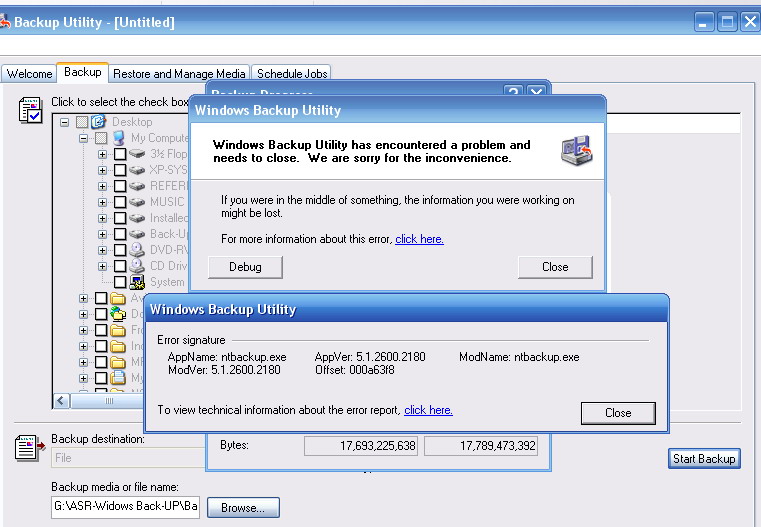The image size is (761, 527).
Task: Enable the System State checkbox
Action: (x=120, y=282)
